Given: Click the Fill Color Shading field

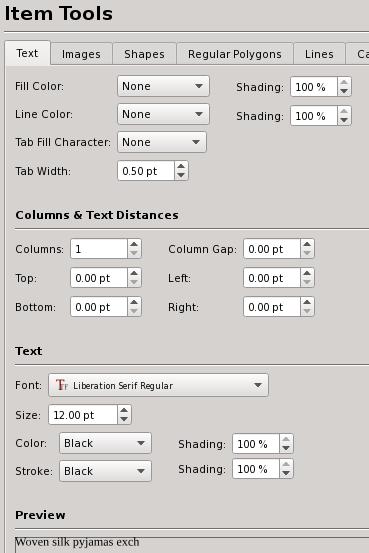Looking at the screenshot, I should pyautogui.click(x=314, y=87).
